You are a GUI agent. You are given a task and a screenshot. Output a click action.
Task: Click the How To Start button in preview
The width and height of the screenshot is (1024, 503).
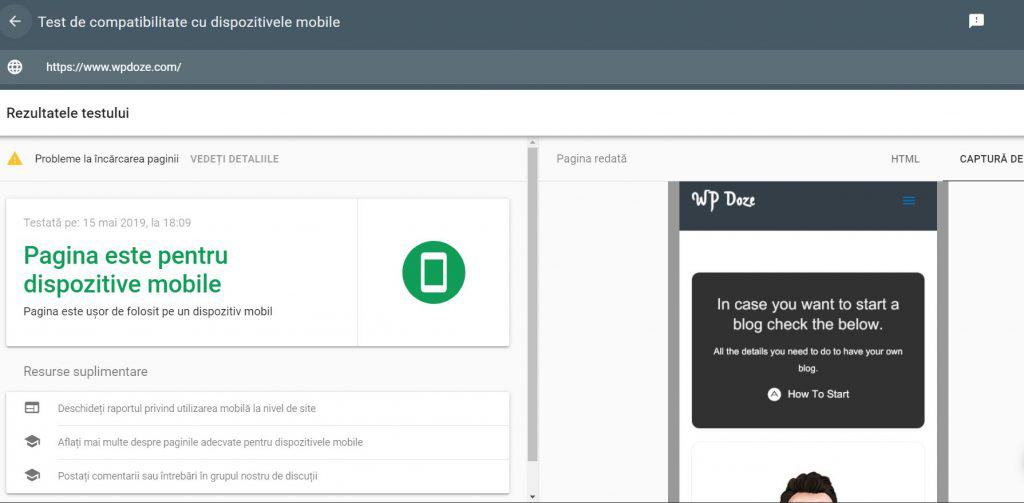click(x=808, y=394)
